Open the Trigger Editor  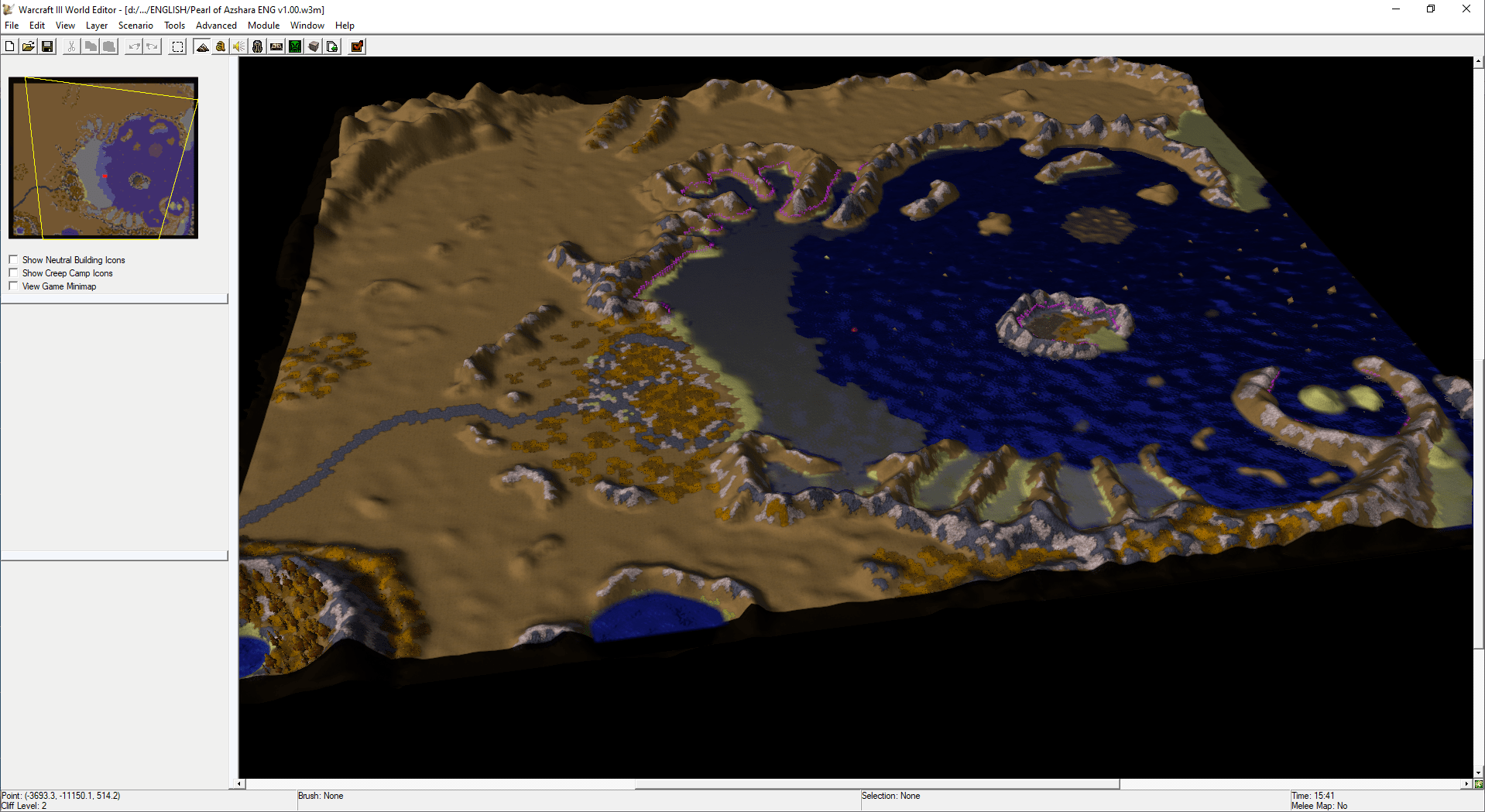coord(219,46)
